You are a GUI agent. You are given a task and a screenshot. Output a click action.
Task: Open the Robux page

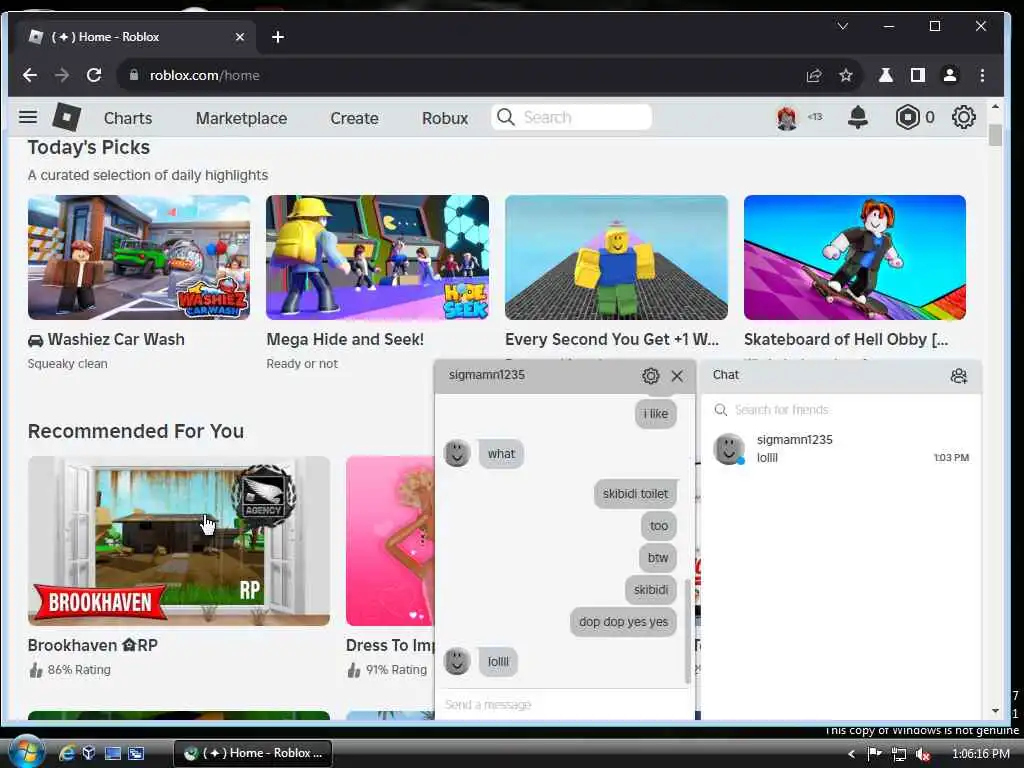445,118
